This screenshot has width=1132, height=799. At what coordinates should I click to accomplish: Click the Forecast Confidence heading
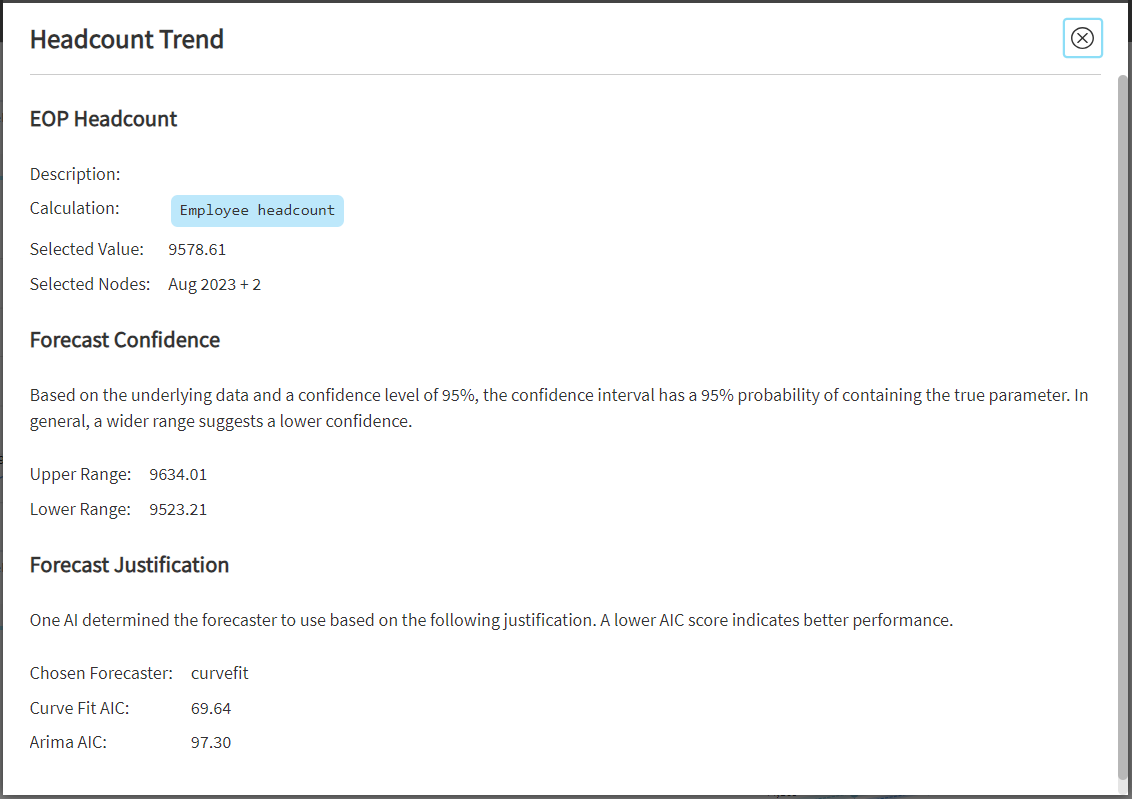click(125, 340)
